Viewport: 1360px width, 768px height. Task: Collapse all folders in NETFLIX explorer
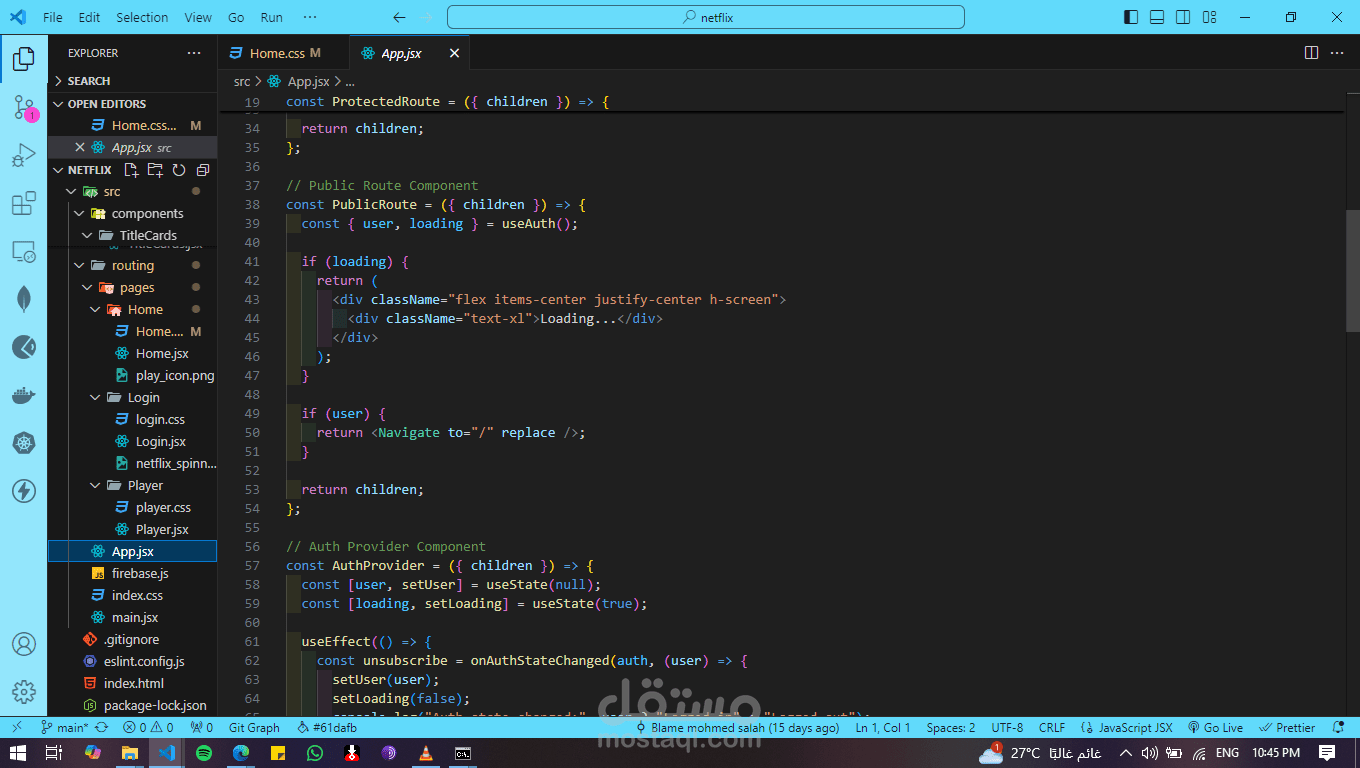[203, 170]
